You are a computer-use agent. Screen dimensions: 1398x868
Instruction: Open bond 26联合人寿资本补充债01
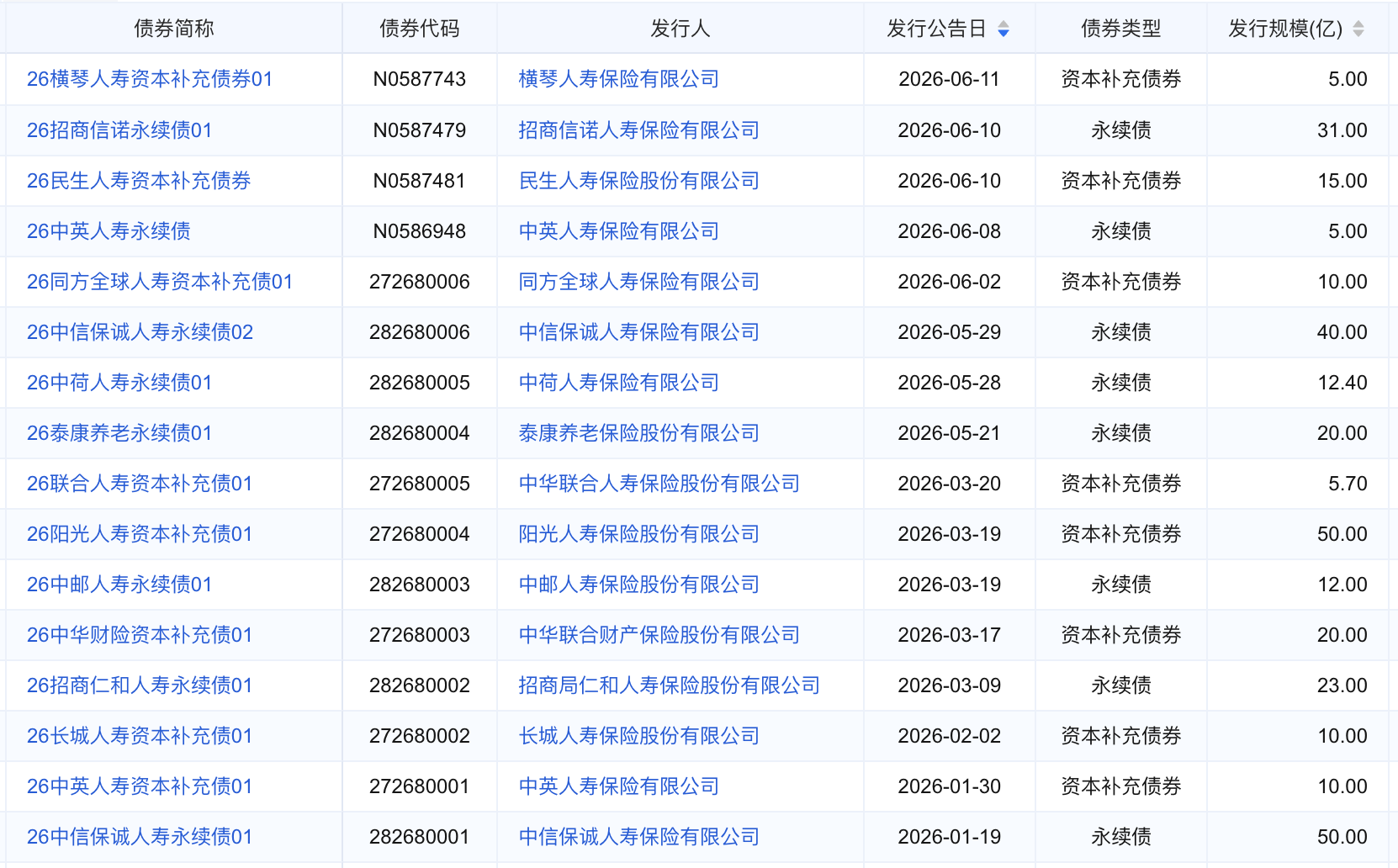coord(140,484)
